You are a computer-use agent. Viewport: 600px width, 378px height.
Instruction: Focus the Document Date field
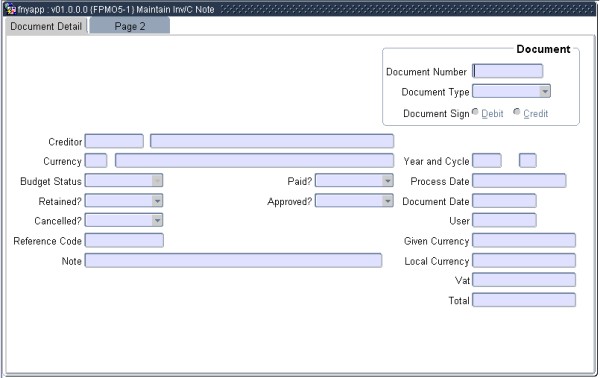coord(504,200)
